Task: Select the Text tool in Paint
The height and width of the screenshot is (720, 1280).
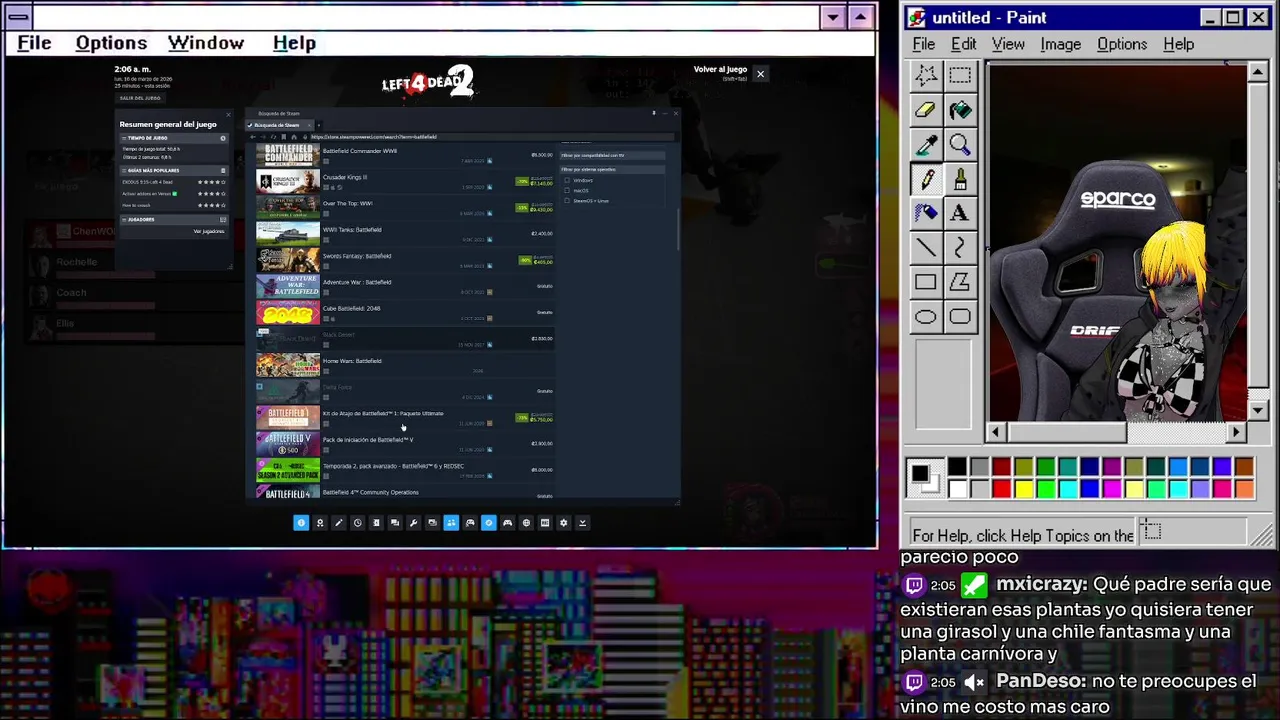Action: tap(960, 213)
